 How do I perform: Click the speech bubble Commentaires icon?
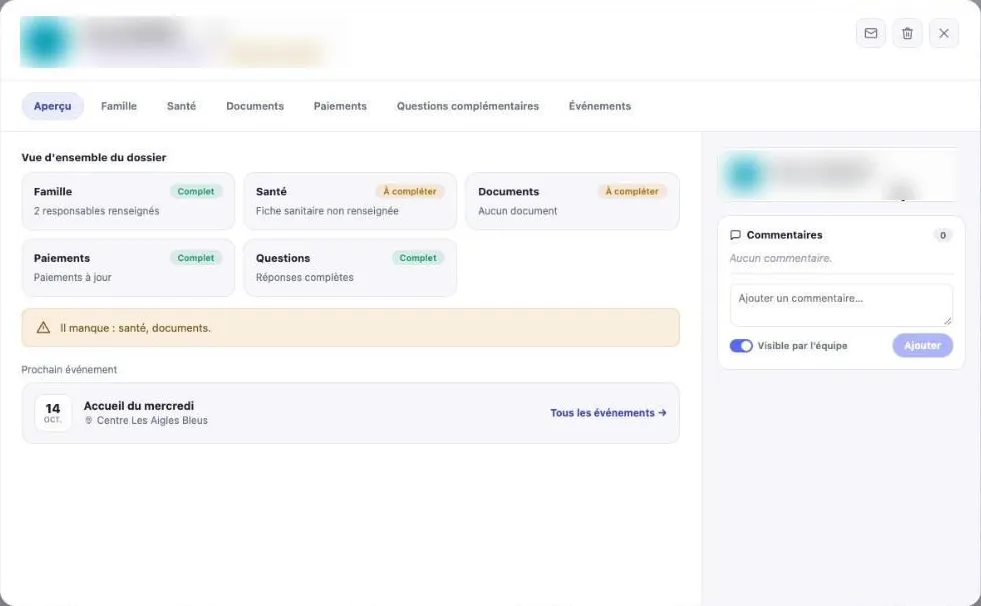pos(735,235)
